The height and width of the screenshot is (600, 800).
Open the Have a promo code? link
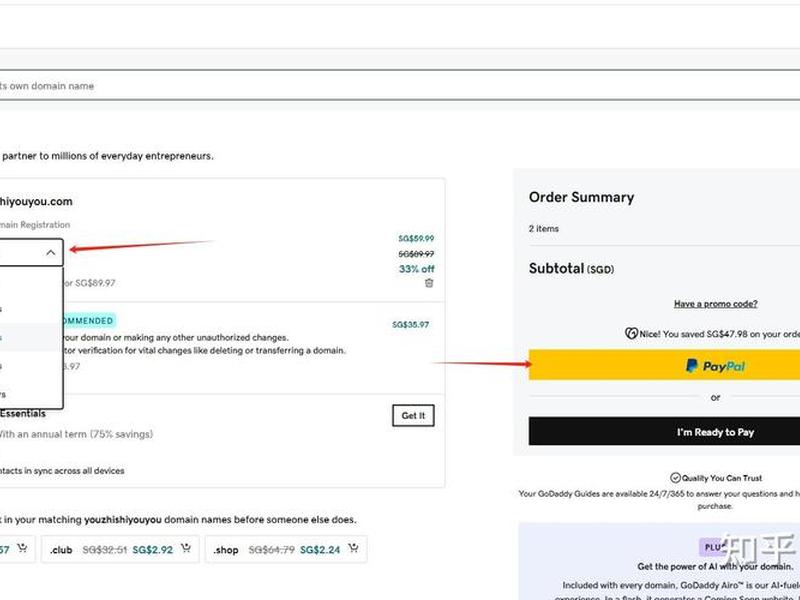coord(715,304)
